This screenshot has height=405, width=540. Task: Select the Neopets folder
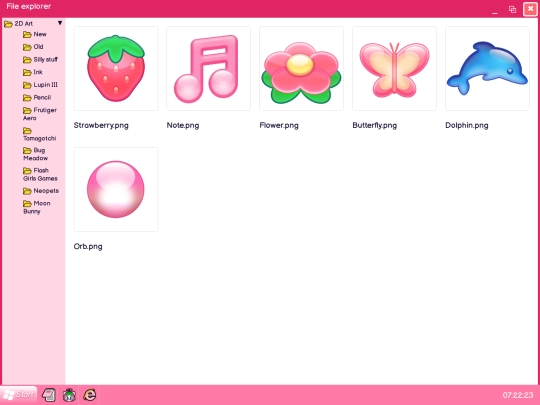[41, 191]
